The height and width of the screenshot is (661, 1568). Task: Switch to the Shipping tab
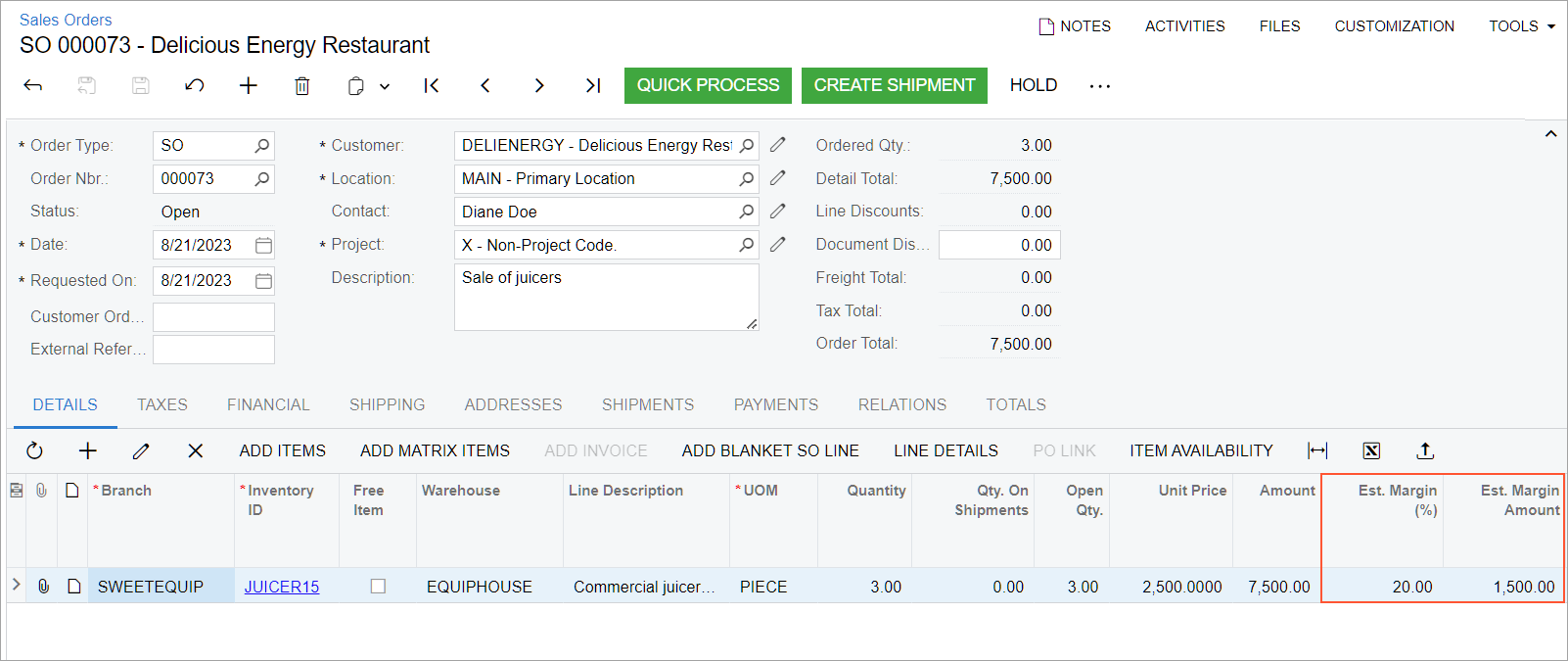pyautogui.click(x=388, y=404)
